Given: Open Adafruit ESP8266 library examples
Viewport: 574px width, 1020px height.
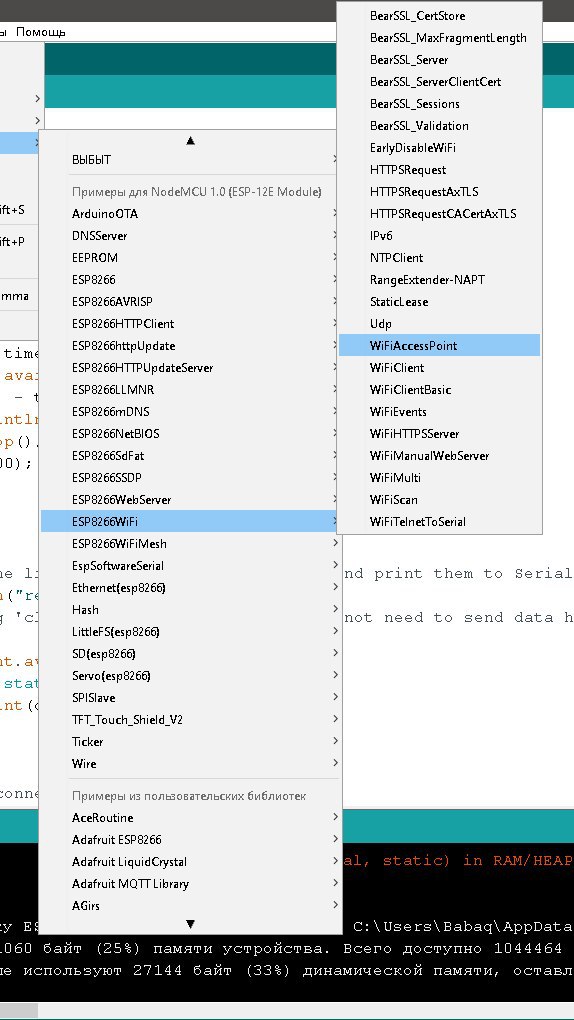Looking at the screenshot, I should click(190, 840).
